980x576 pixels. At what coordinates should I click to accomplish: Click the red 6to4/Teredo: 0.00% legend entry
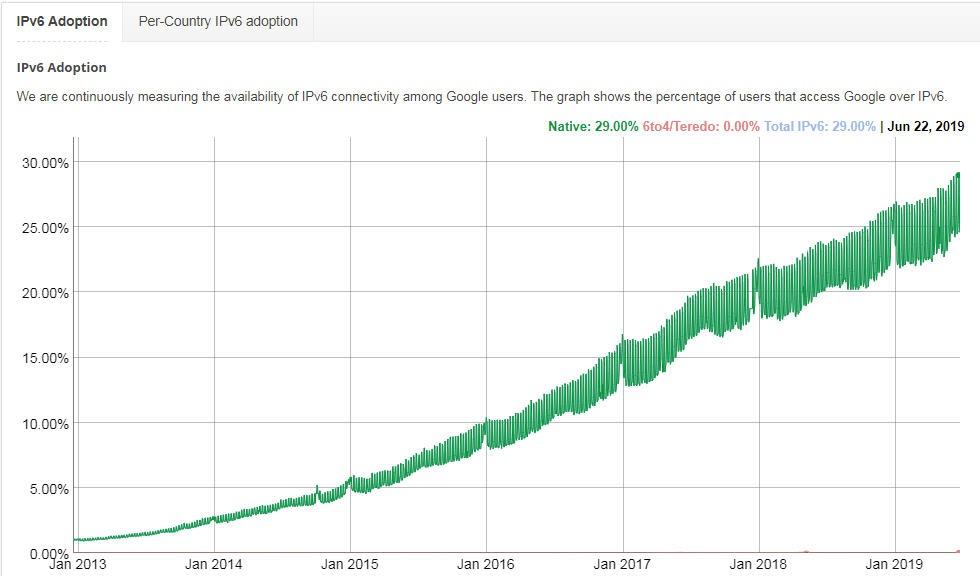[x=701, y=126]
